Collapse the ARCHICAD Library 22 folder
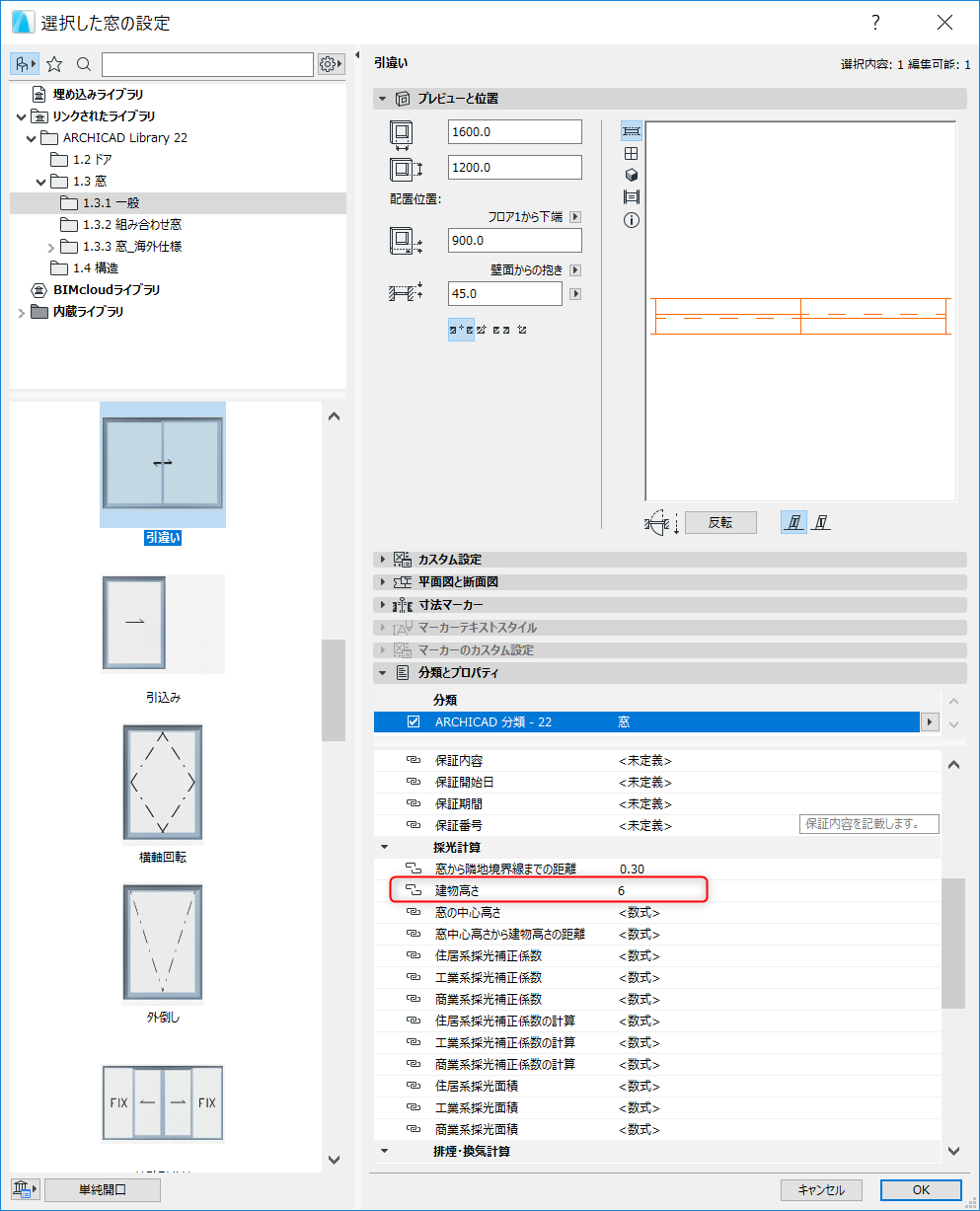The image size is (980, 1211). point(32,138)
